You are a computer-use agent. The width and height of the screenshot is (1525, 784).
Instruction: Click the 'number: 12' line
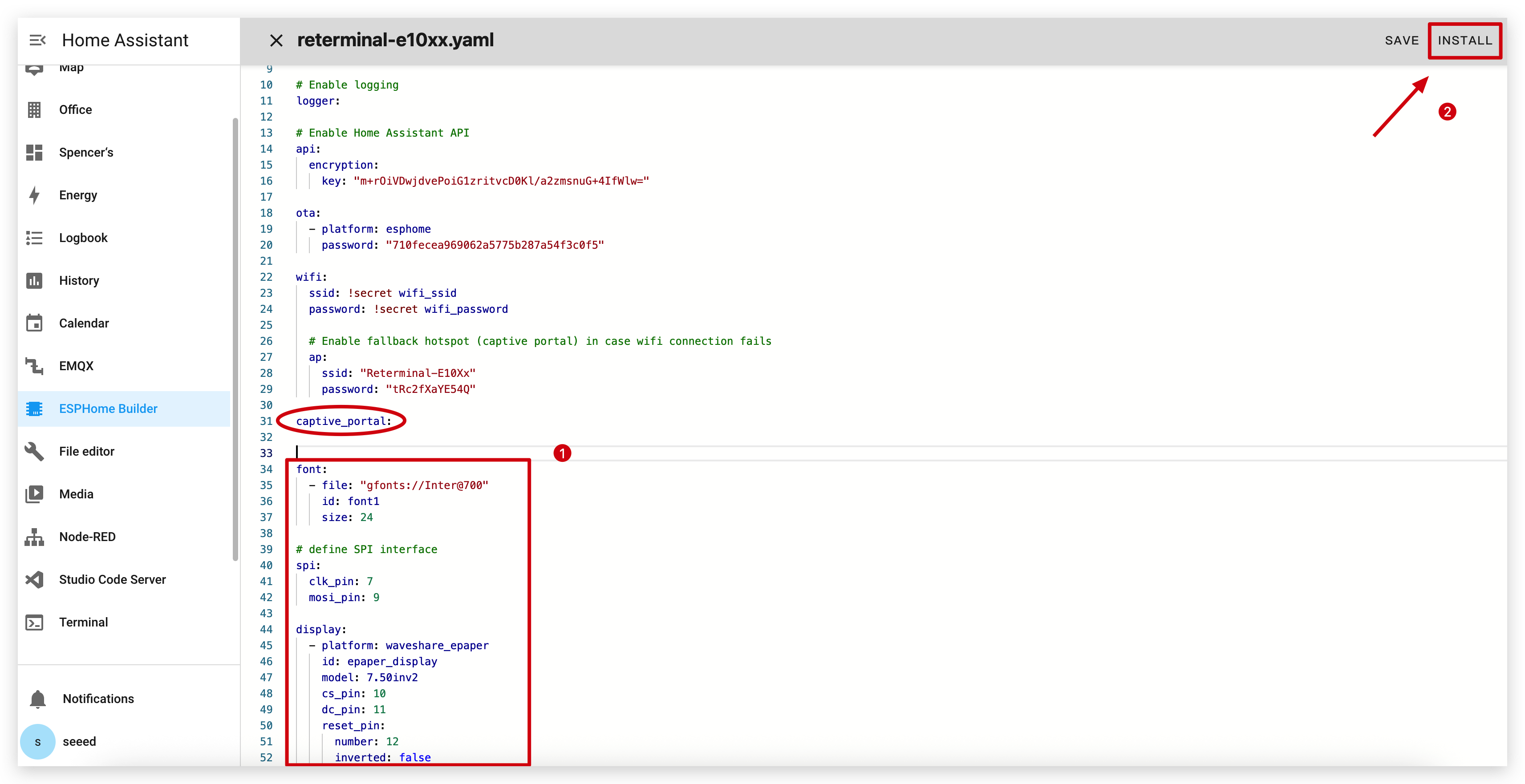pos(366,742)
